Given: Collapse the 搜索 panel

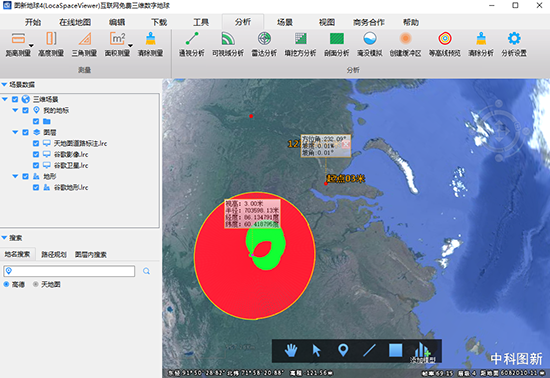Looking at the screenshot, I should (x=4, y=238).
